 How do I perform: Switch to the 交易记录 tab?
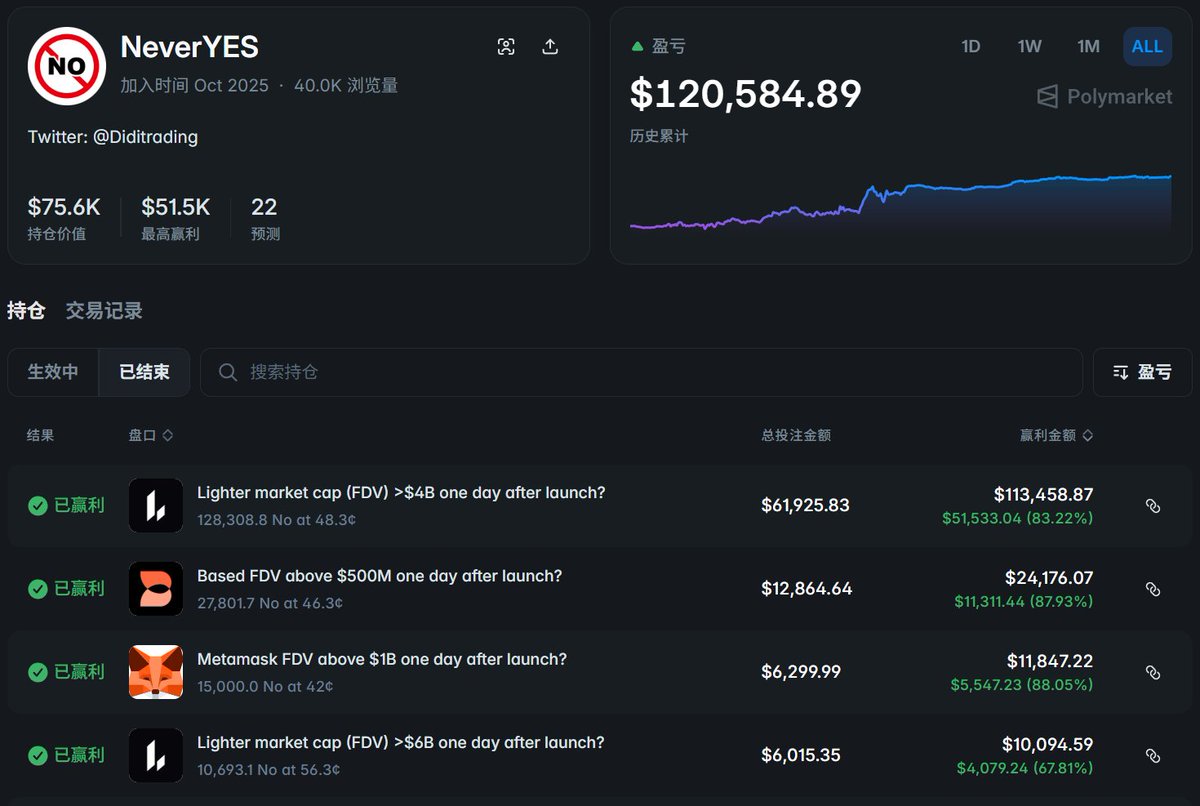click(x=104, y=311)
